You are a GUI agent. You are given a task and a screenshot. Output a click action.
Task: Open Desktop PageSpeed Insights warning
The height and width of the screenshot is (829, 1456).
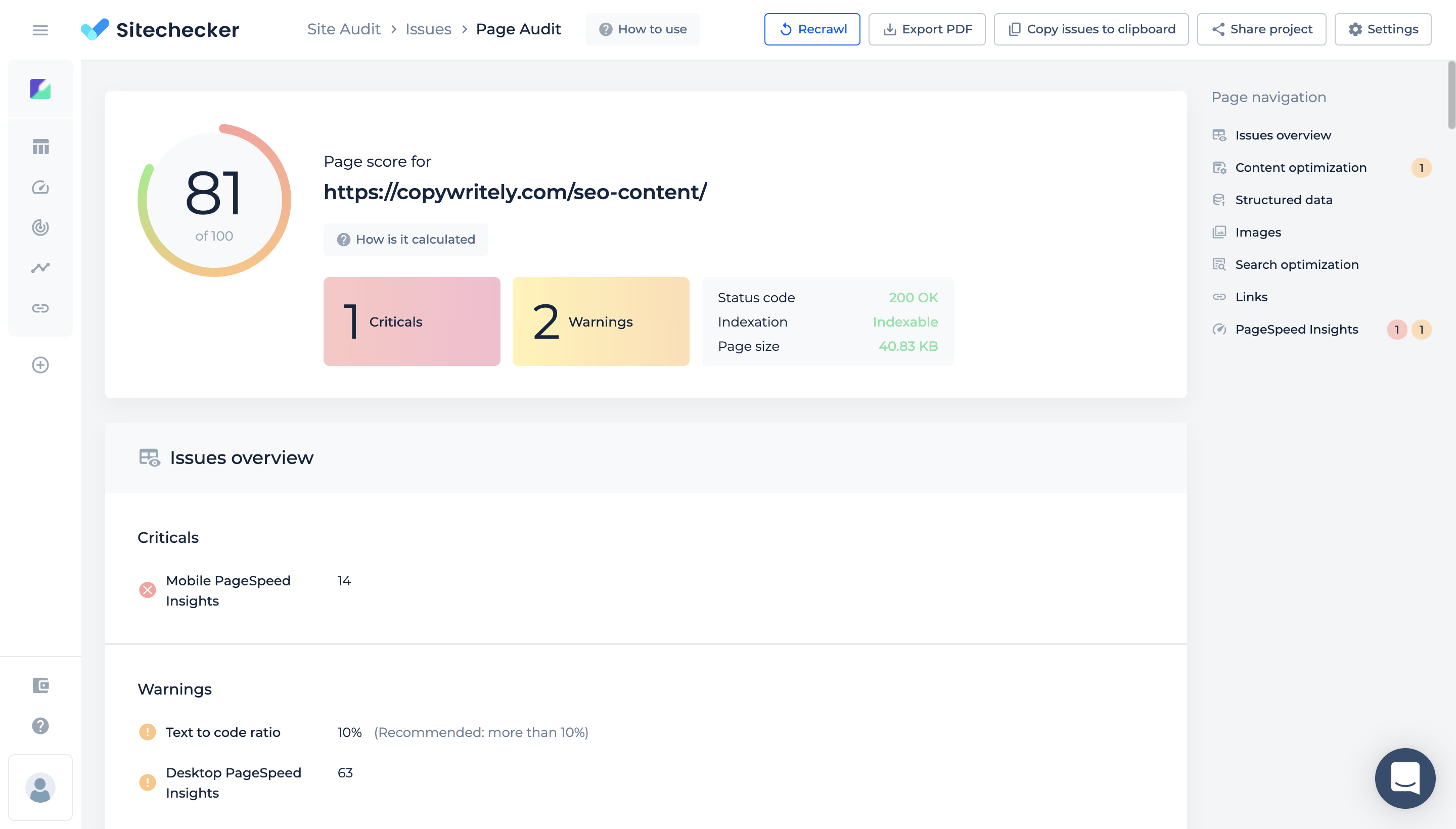tap(234, 783)
